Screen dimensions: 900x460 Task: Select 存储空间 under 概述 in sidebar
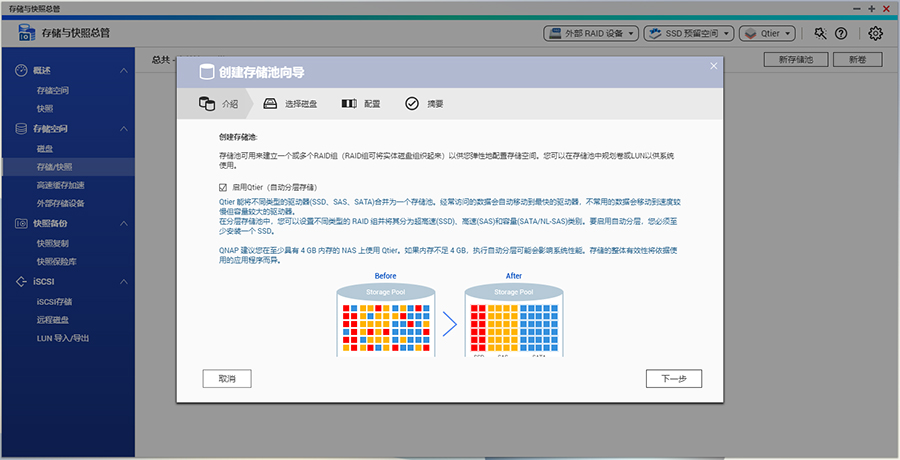click(x=53, y=90)
